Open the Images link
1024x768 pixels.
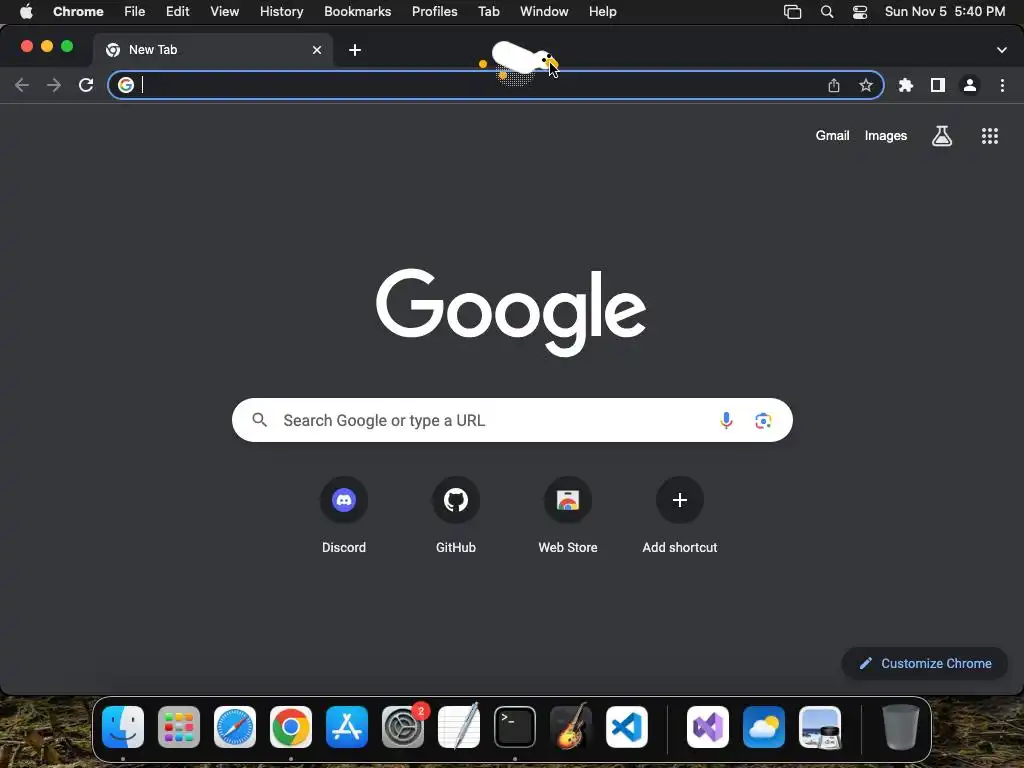[886, 136]
